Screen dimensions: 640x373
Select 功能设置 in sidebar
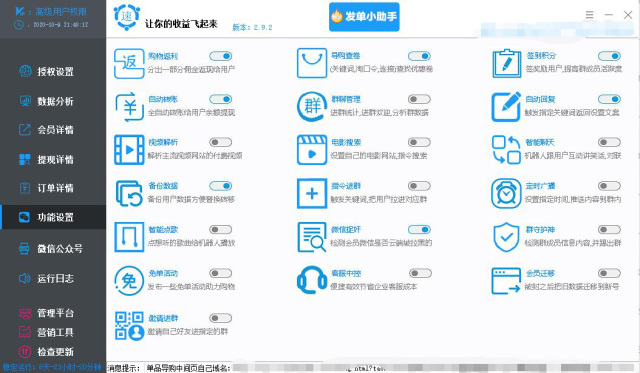(53, 217)
